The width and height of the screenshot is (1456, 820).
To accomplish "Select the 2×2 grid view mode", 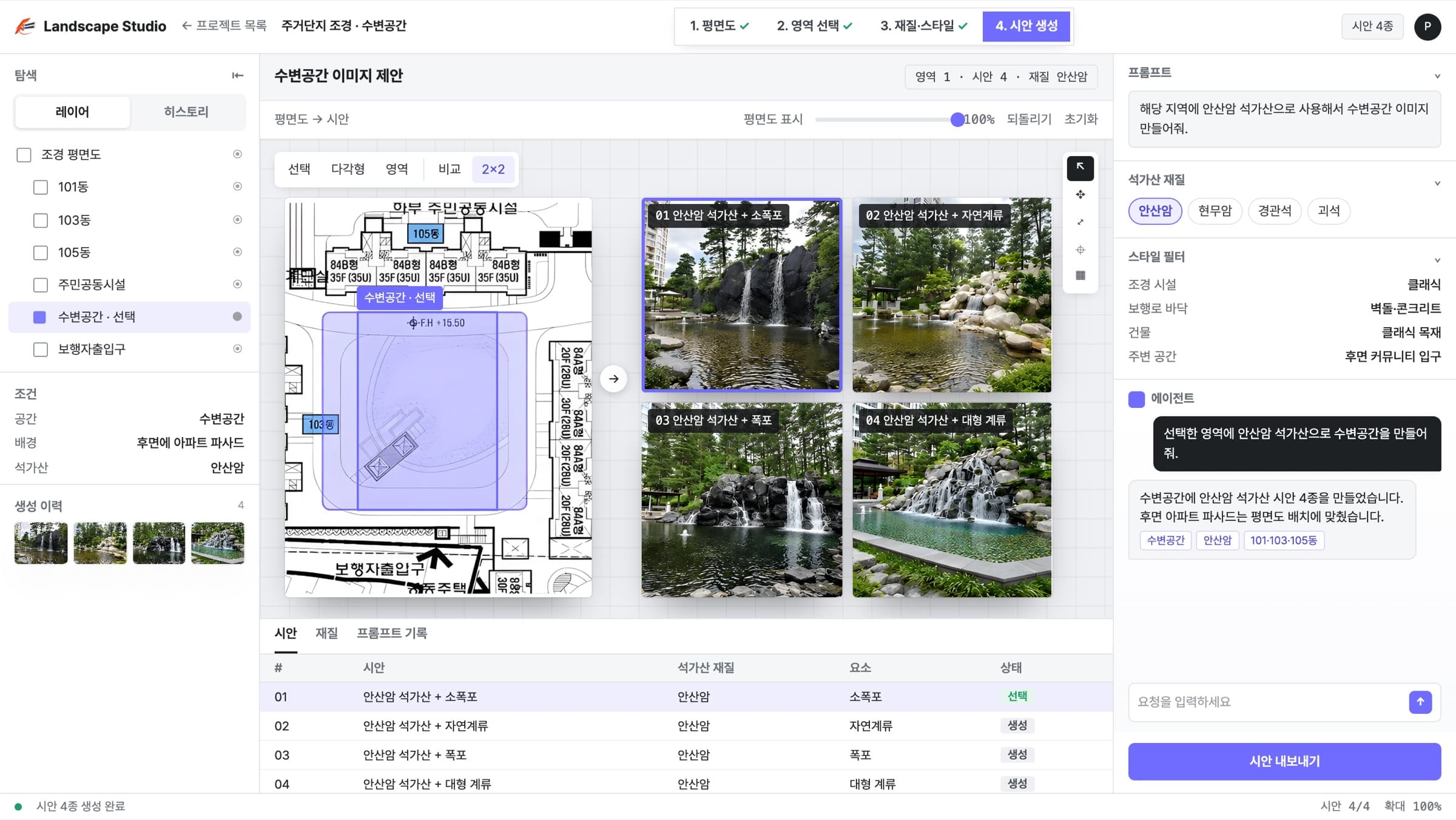I will (x=493, y=169).
